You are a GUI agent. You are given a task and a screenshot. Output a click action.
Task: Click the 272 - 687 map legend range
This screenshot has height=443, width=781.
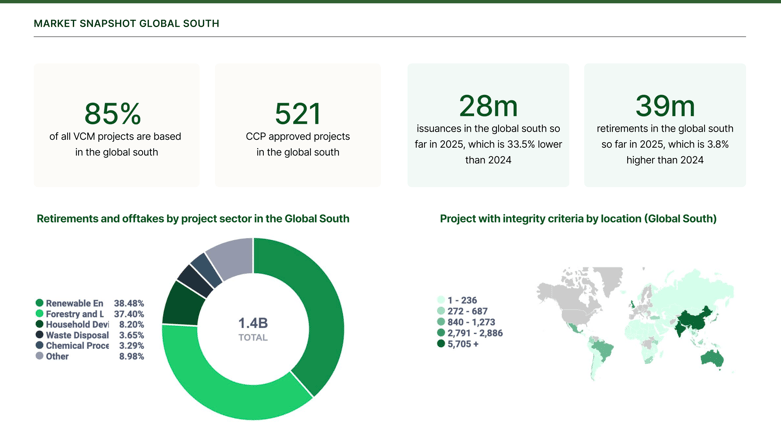(467, 311)
